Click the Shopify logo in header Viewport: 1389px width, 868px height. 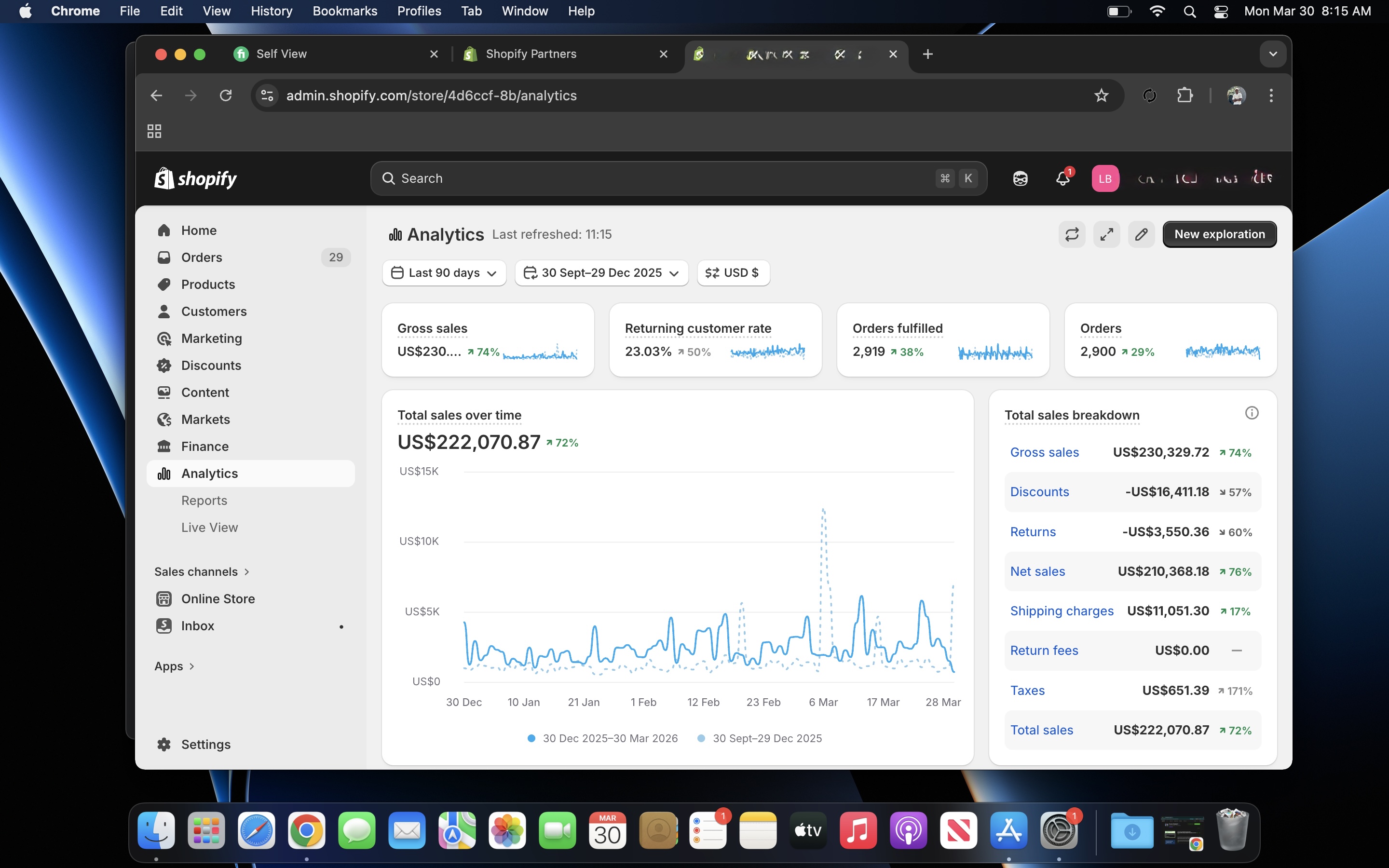[196, 178]
